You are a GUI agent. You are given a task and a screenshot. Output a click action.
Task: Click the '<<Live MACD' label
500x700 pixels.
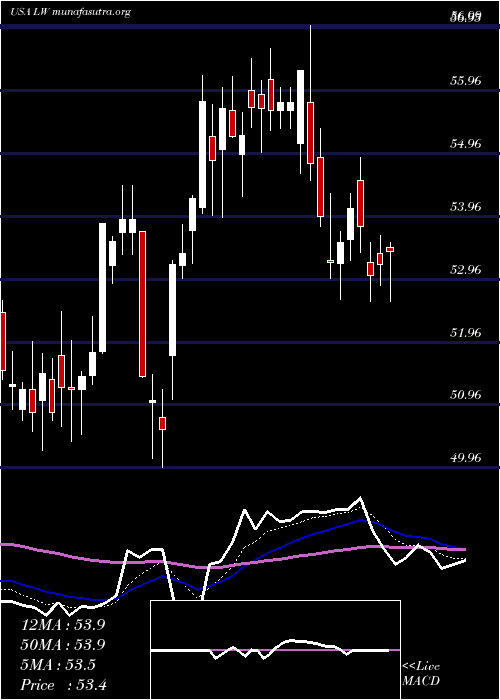click(x=421, y=673)
